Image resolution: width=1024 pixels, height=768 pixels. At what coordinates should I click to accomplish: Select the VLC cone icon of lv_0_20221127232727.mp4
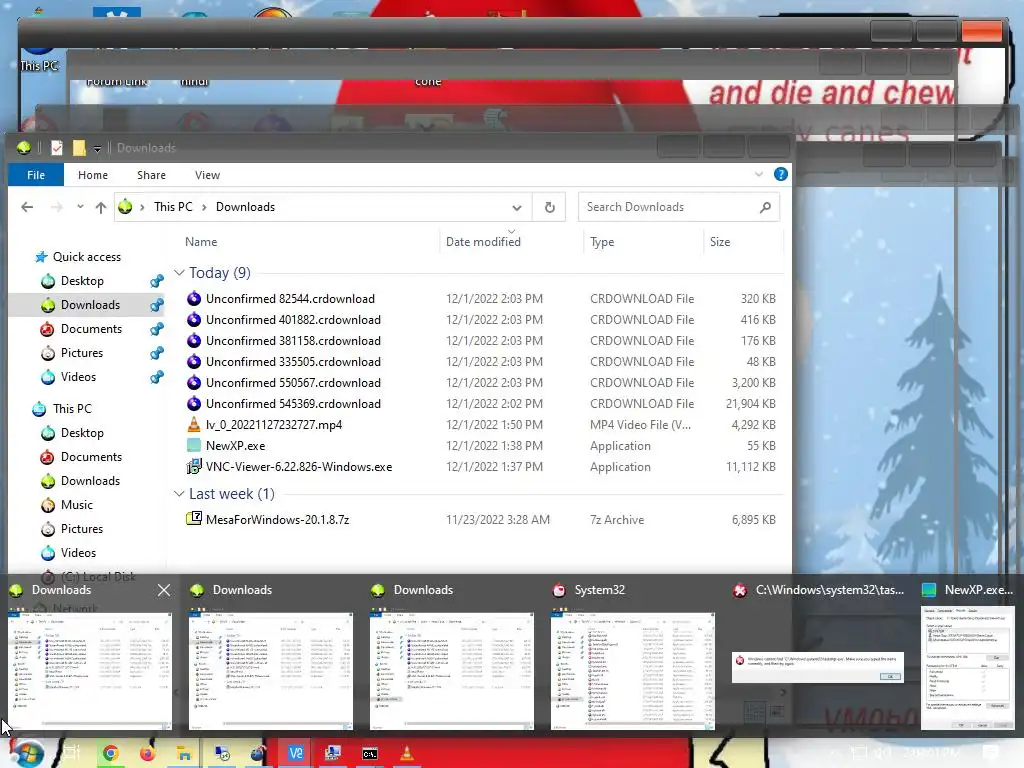[194, 424]
